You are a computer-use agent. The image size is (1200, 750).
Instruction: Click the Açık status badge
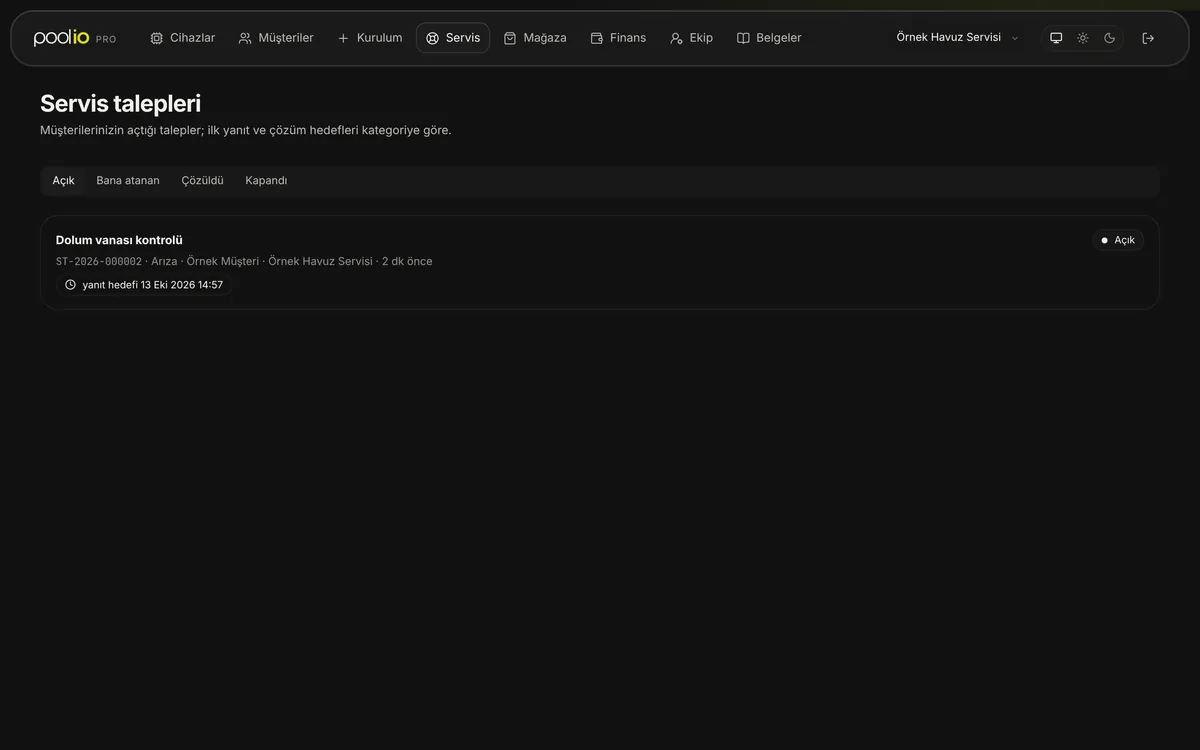tap(1118, 240)
